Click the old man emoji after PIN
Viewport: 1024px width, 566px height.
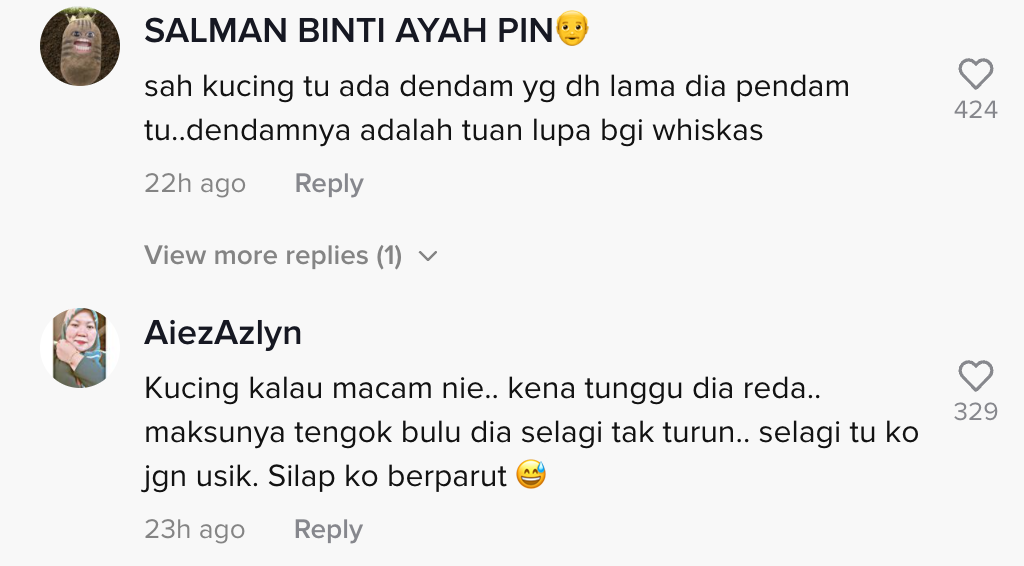[572, 29]
